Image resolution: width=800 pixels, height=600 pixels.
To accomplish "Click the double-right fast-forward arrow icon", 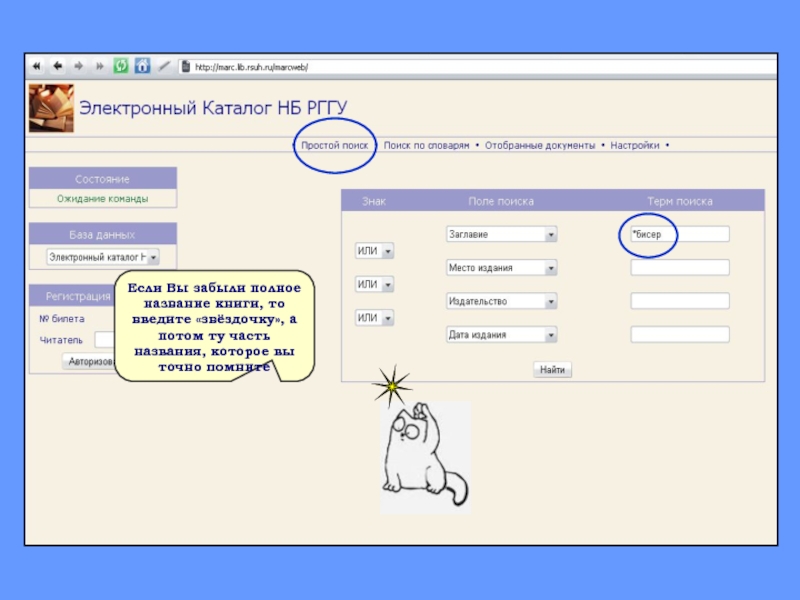I will pos(98,66).
